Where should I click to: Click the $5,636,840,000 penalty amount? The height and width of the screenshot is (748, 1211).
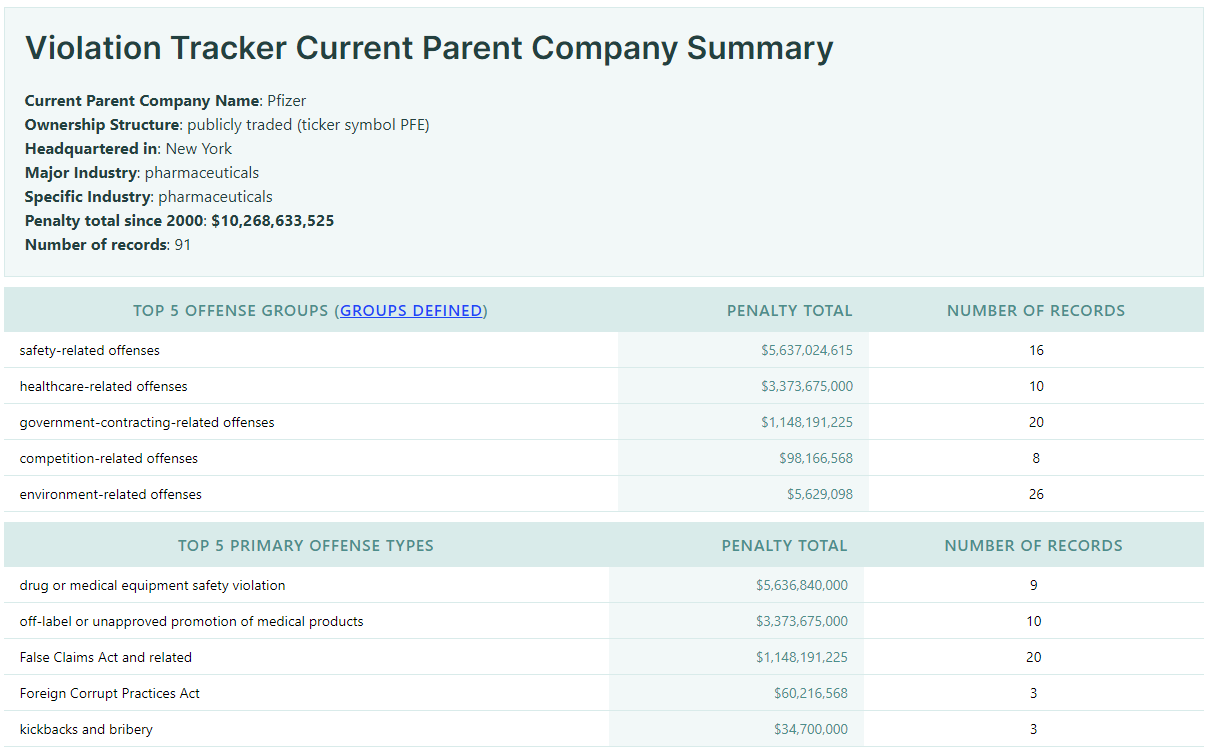coord(802,586)
